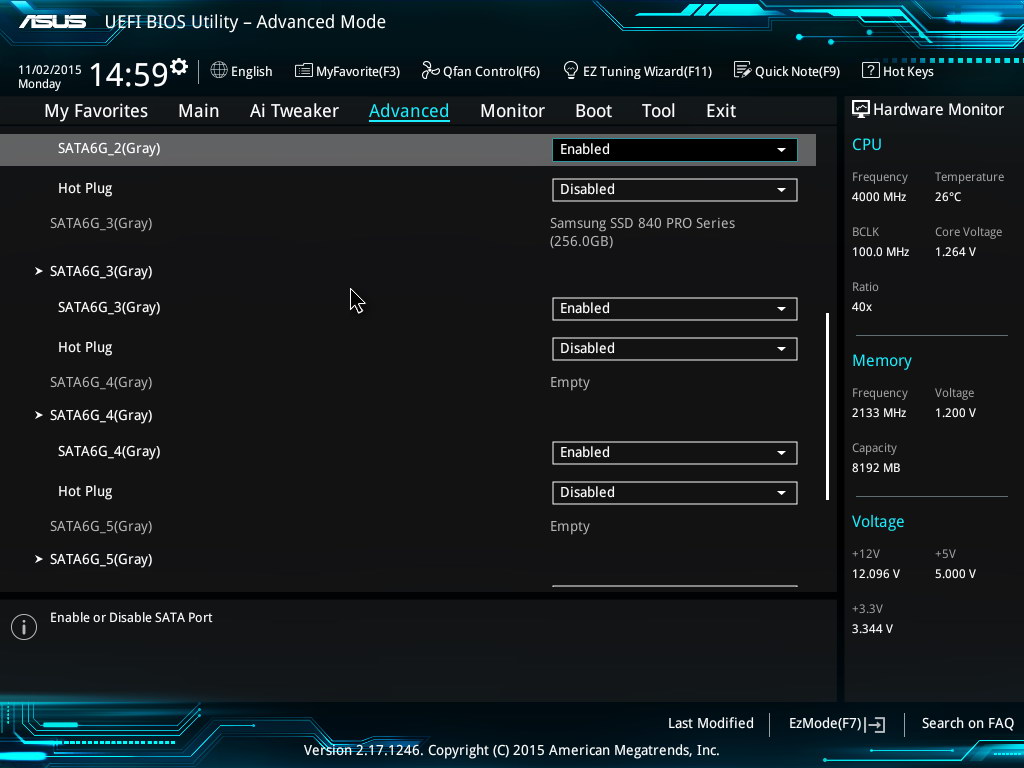
Task: Open the SATA6G_2(Gray) Enabled dropdown
Action: tap(674, 149)
